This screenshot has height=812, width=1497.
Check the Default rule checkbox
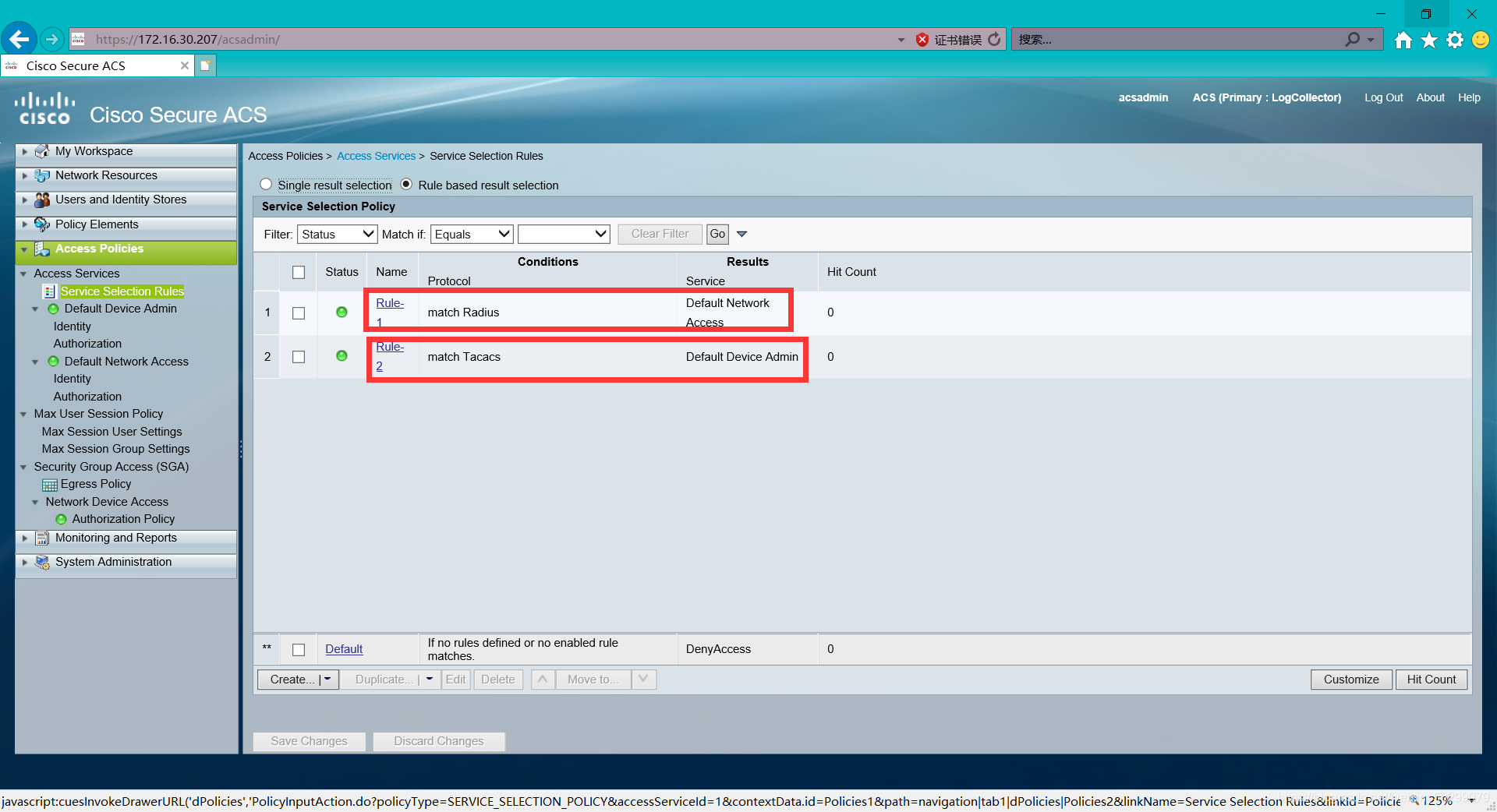tap(299, 649)
